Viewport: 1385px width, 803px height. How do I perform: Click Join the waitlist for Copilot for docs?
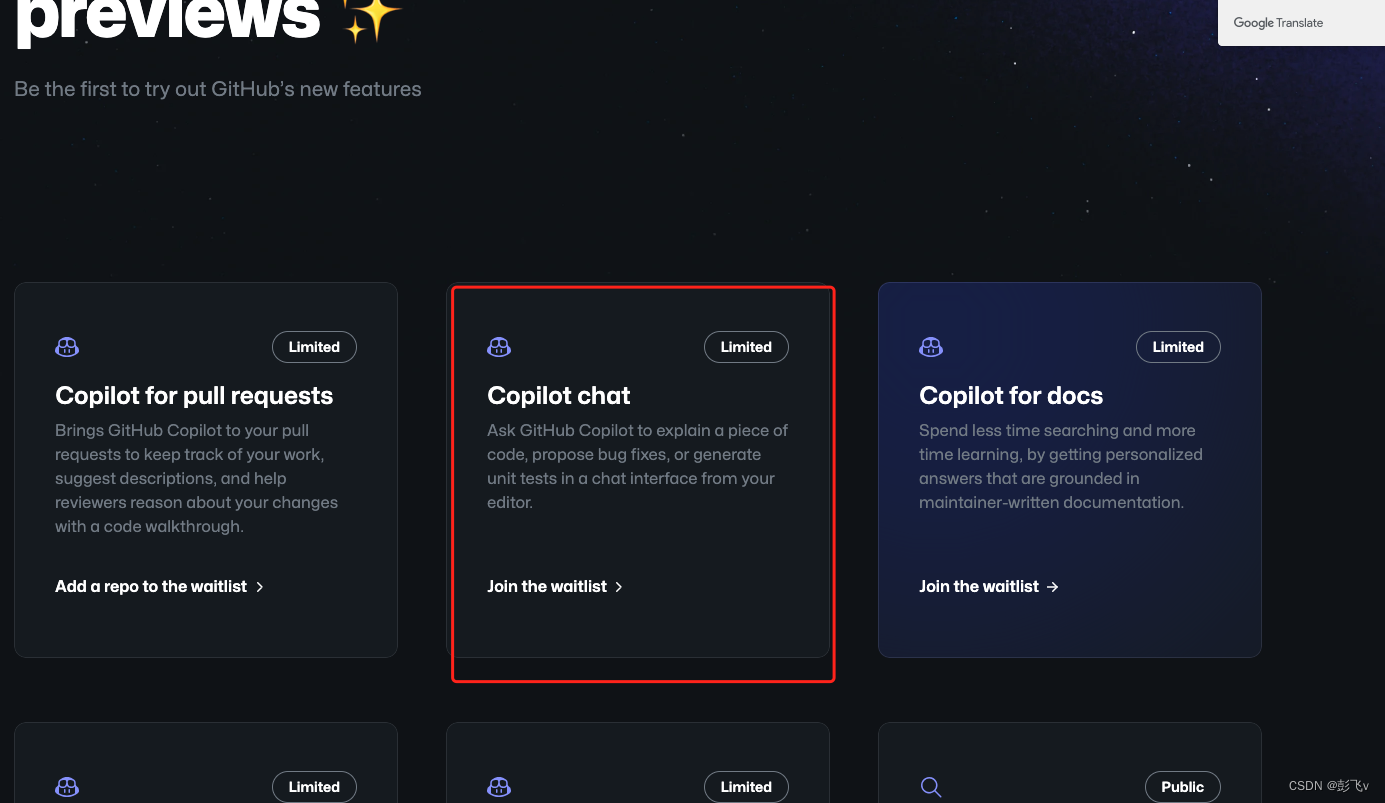pyautogui.click(x=979, y=586)
